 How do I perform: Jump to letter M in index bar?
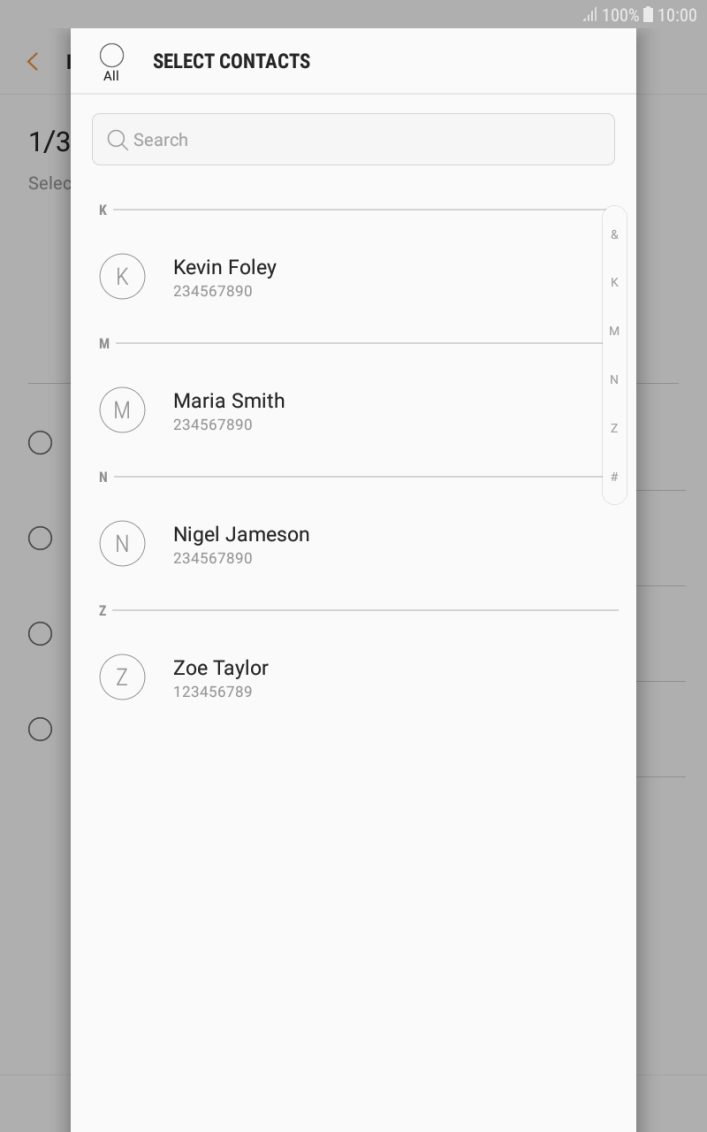[614, 331]
